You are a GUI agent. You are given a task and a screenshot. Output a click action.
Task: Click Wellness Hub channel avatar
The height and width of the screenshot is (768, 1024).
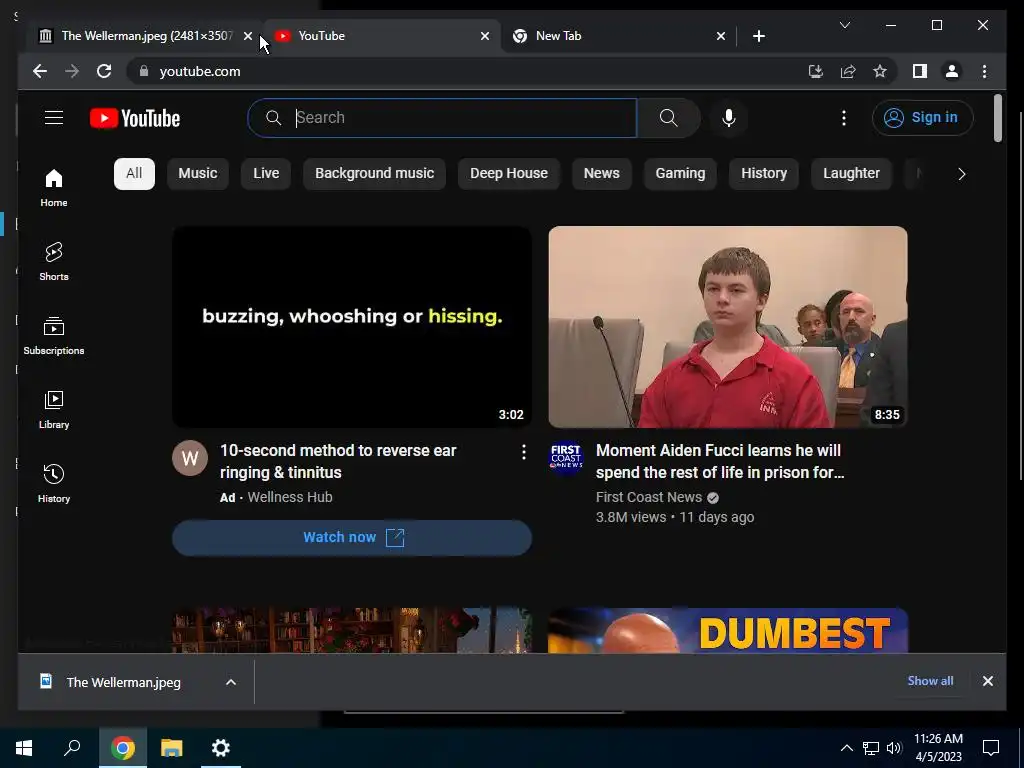coord(190,458)
